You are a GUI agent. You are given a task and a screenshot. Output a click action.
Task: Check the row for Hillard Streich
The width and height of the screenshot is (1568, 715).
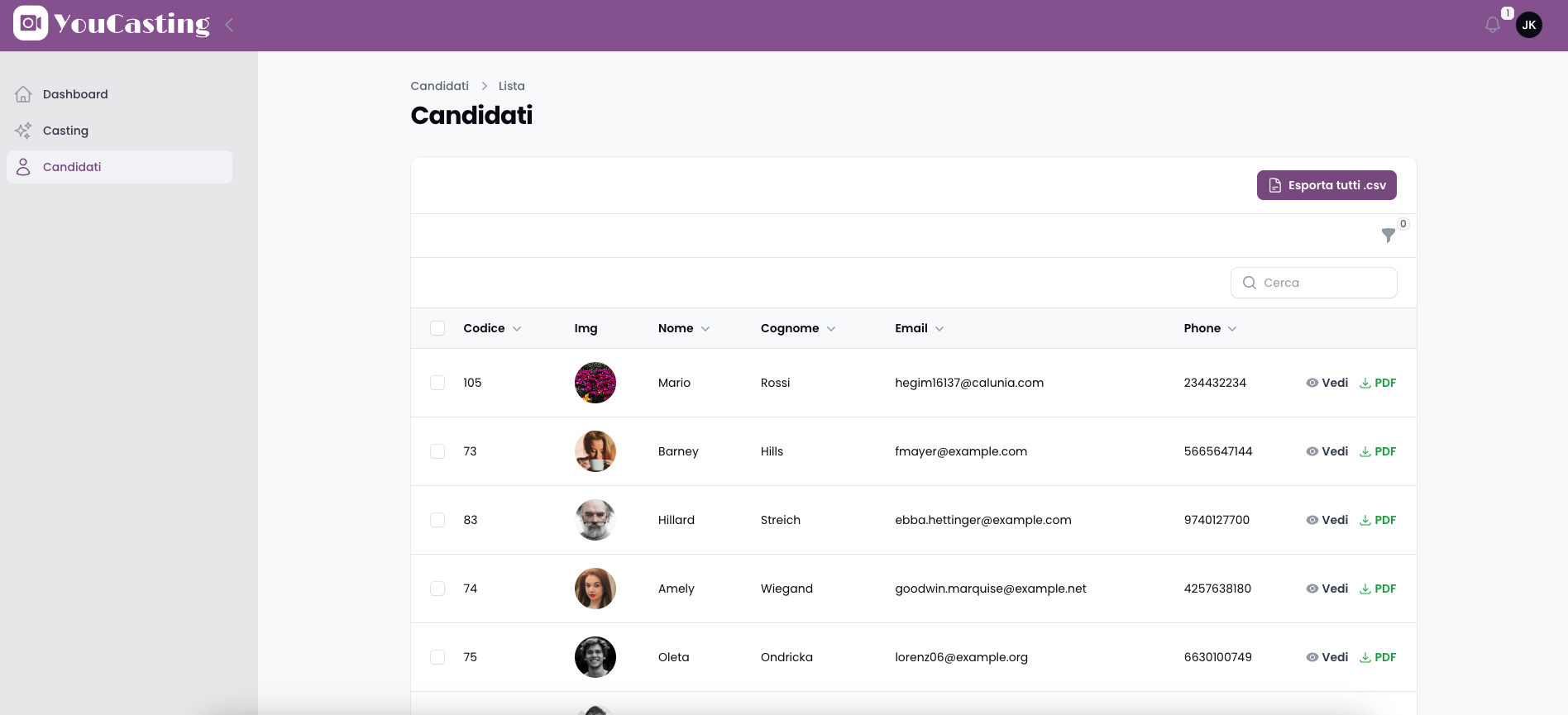tap(437, 520)
